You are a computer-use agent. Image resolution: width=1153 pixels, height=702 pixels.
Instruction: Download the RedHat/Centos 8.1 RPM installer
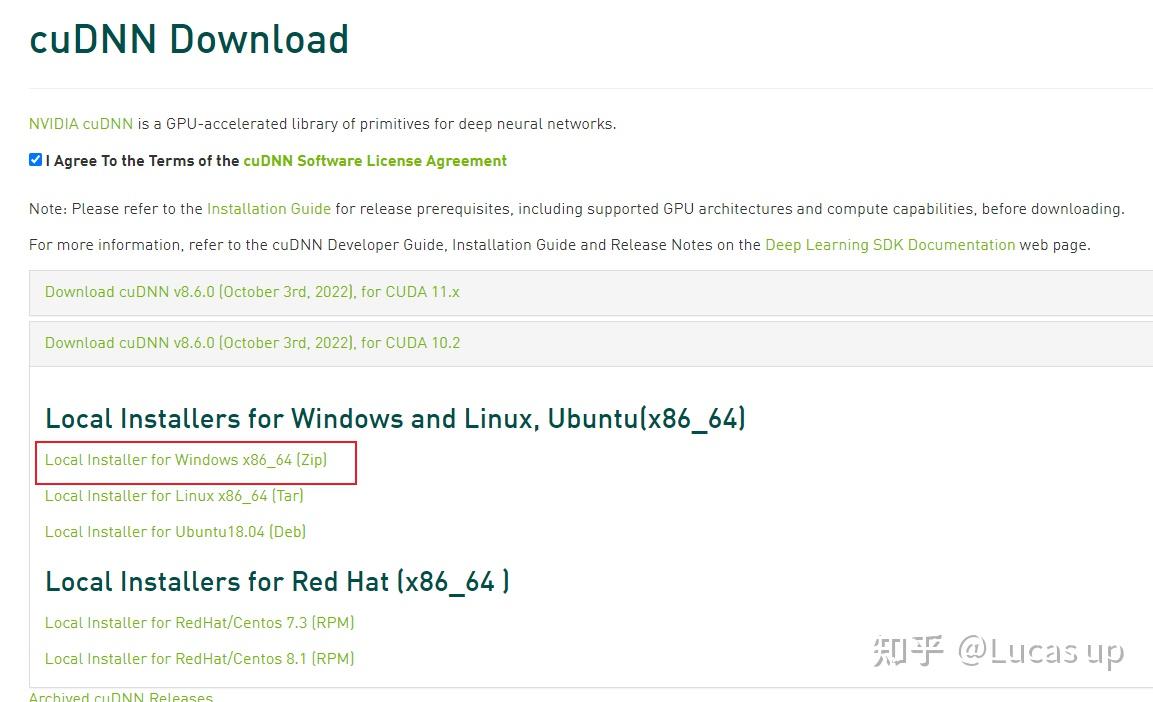coord(199,658)
